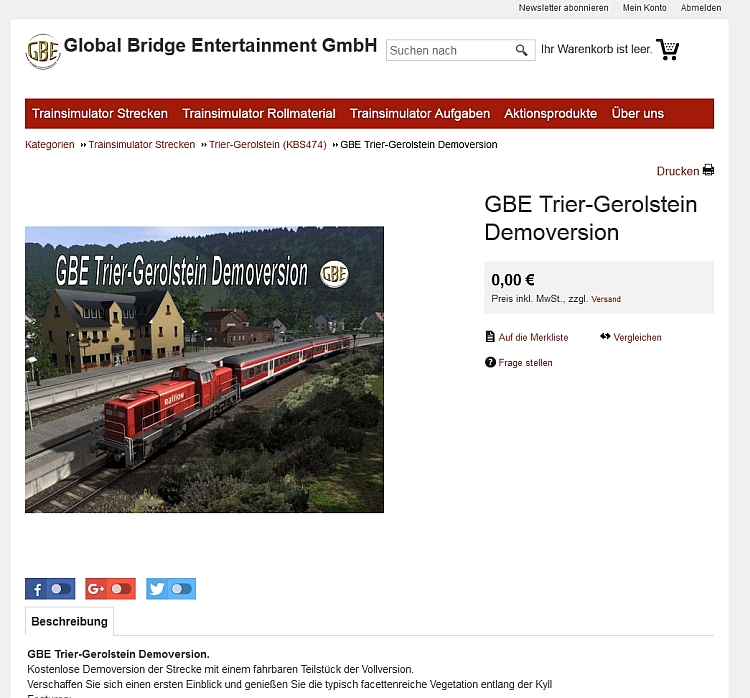Viewport: 750px width, 698px height.
Task: Click the Merkliste document icon
Action: pyautogui.click(x=490, y=337)
